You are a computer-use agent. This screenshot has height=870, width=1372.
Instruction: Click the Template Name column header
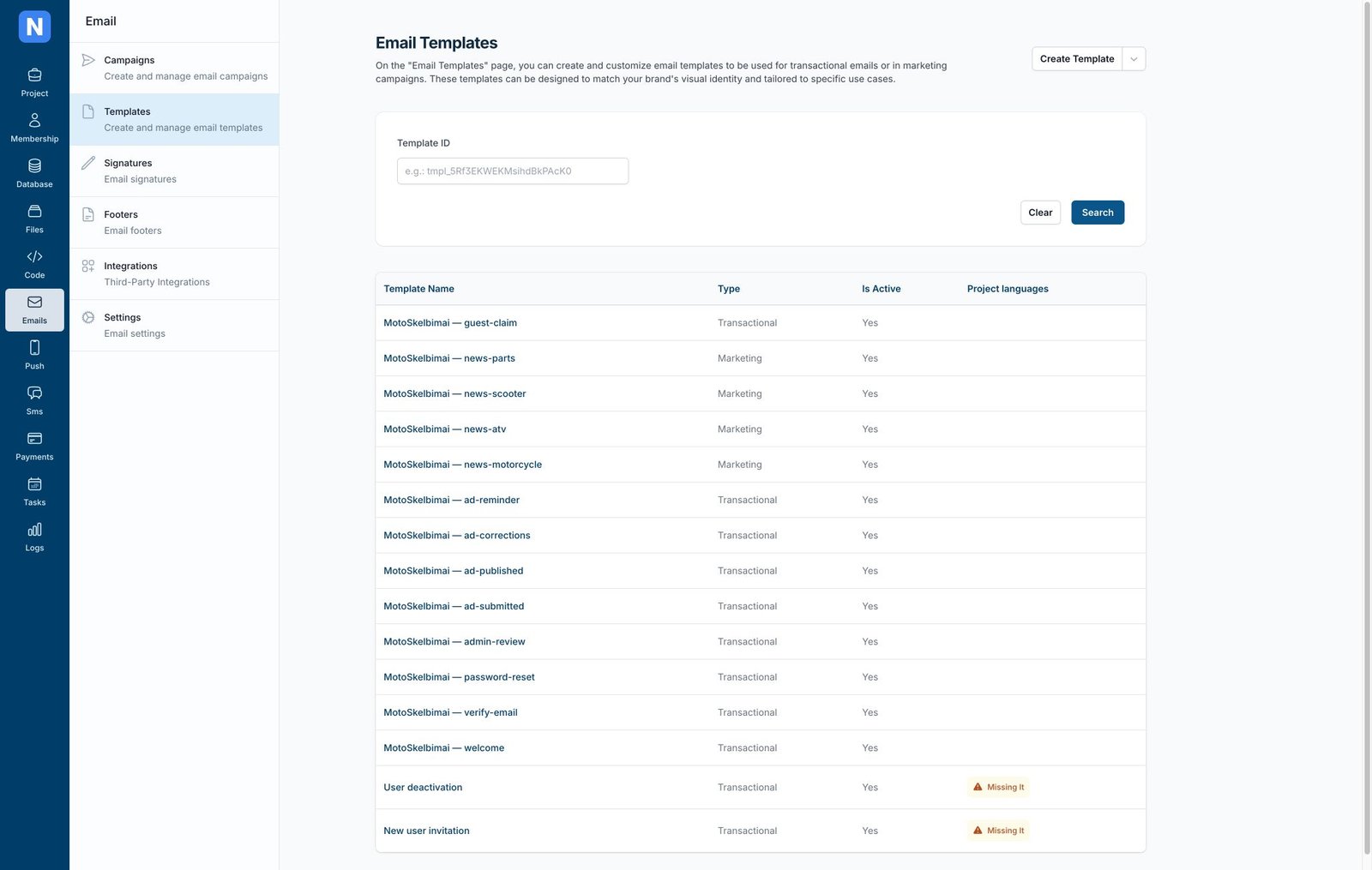tap(418, 289)
